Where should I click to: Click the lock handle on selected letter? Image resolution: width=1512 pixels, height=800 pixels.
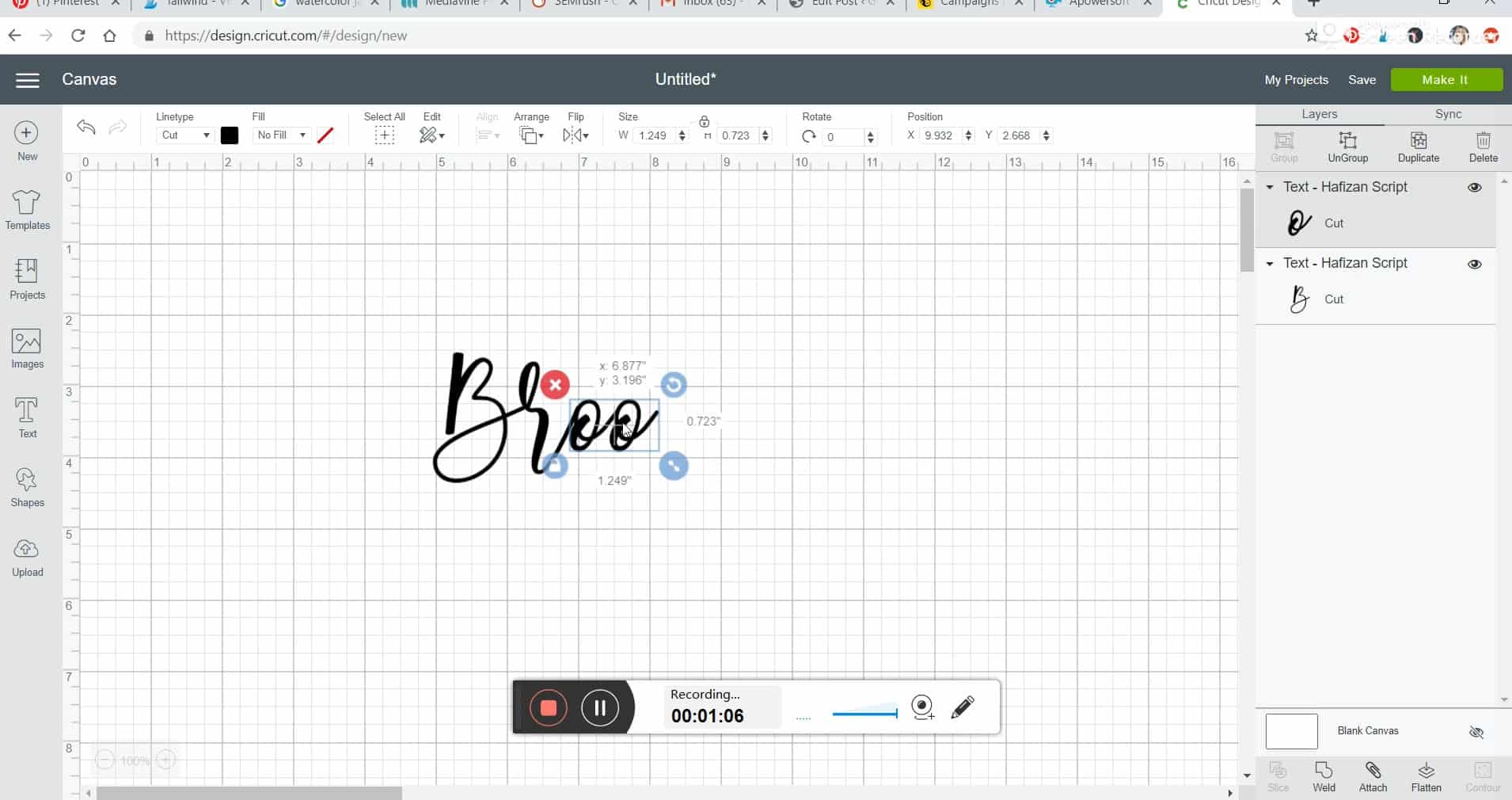point(555,466)
